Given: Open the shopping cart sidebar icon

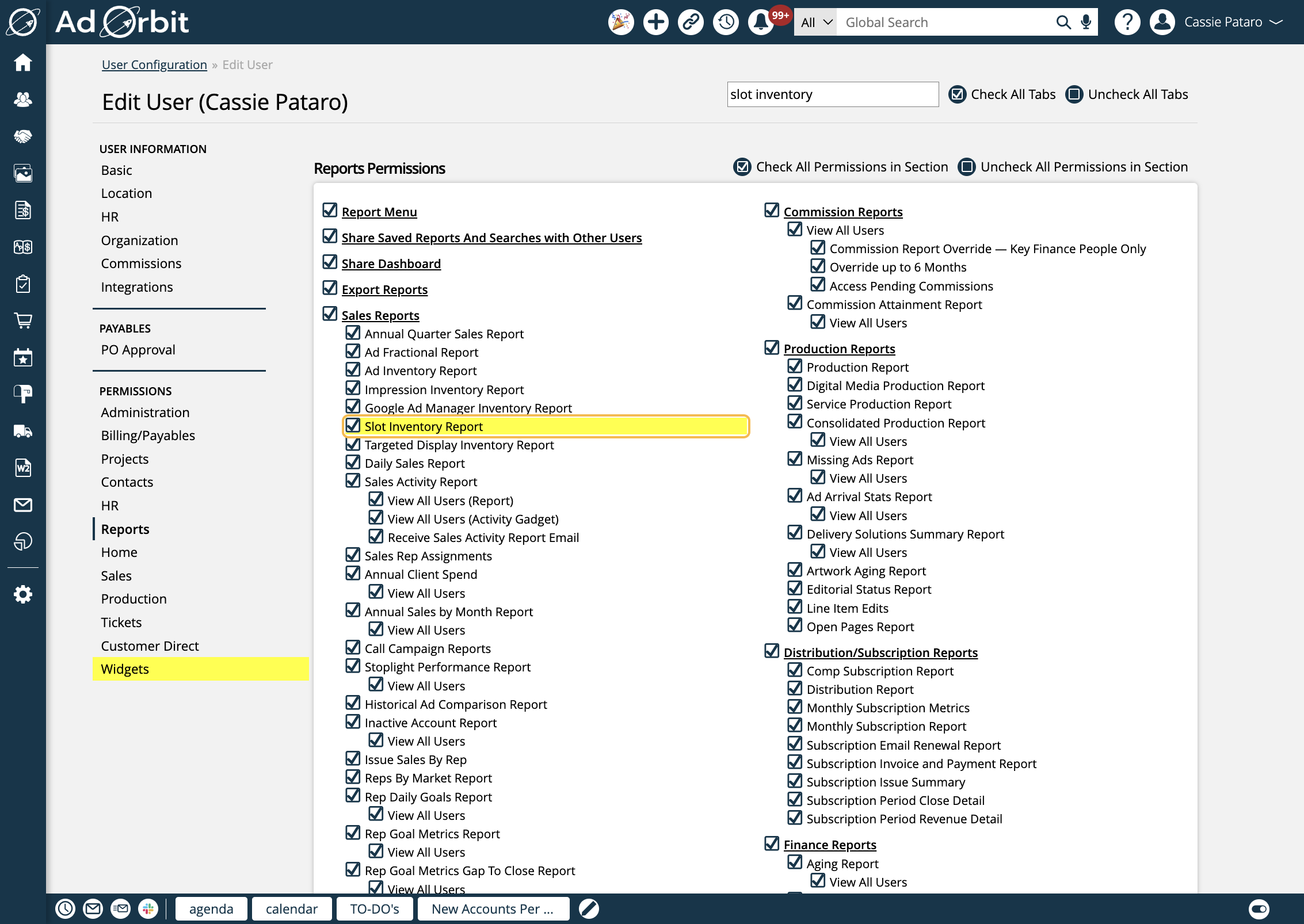Looking at the screenshot, I should tap(23, 320).
